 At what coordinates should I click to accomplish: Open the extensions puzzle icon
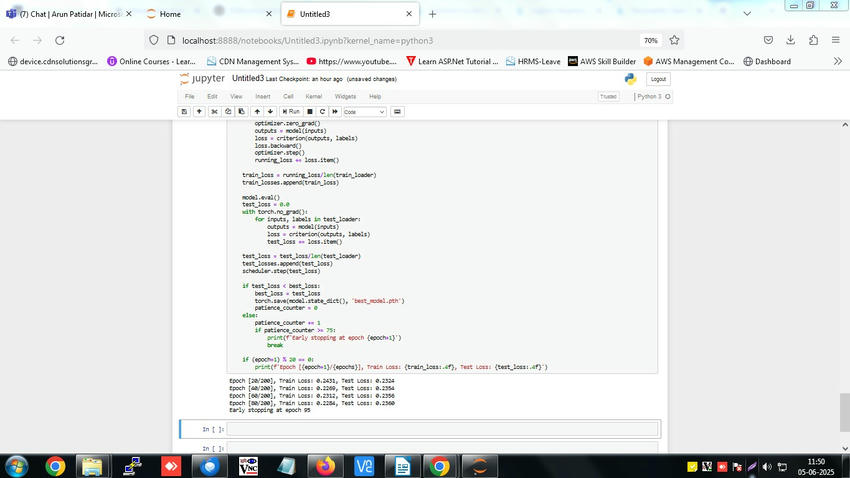click(x=813, y=40)
